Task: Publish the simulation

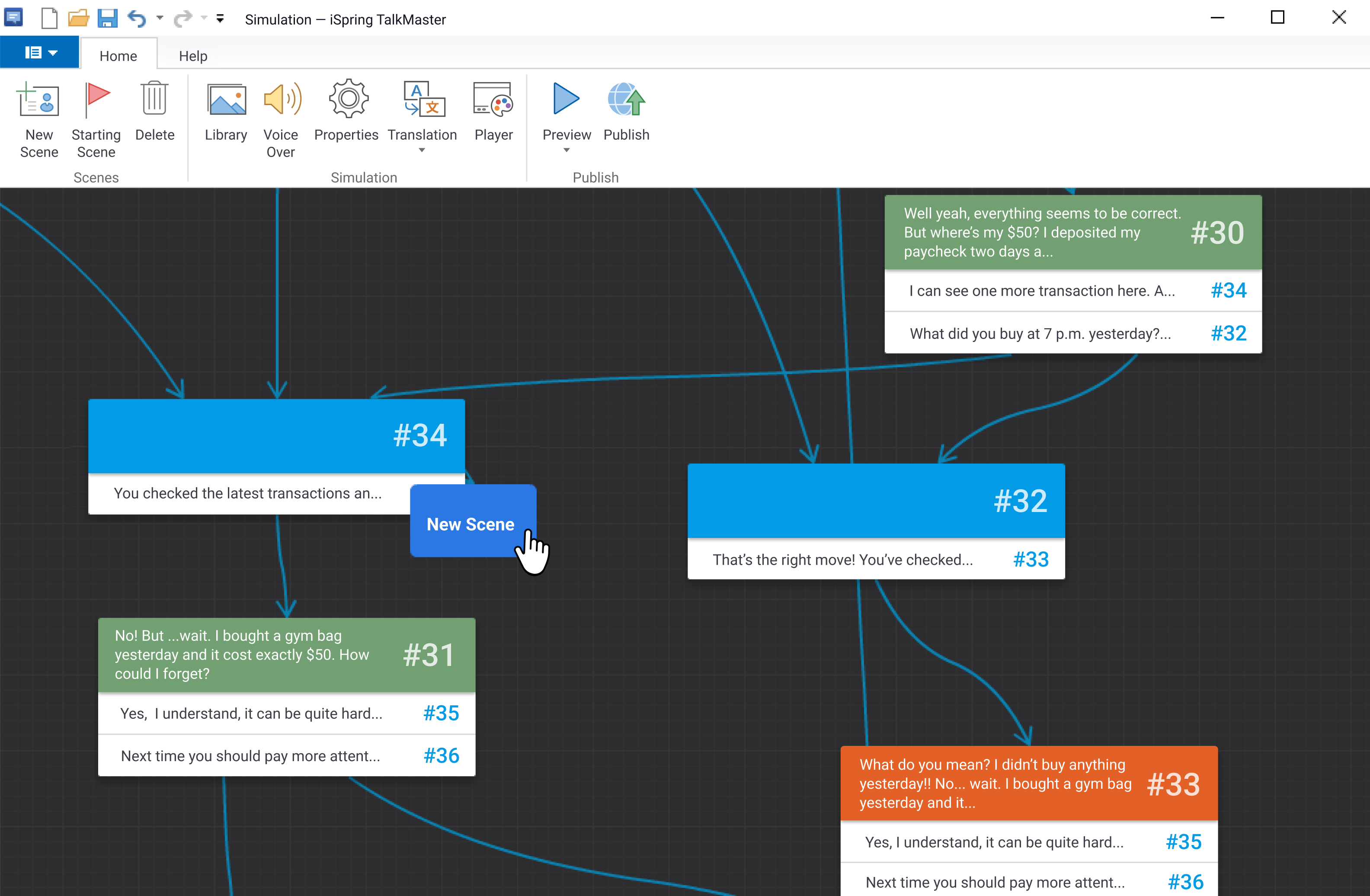Action: click(x=626, y=112)
